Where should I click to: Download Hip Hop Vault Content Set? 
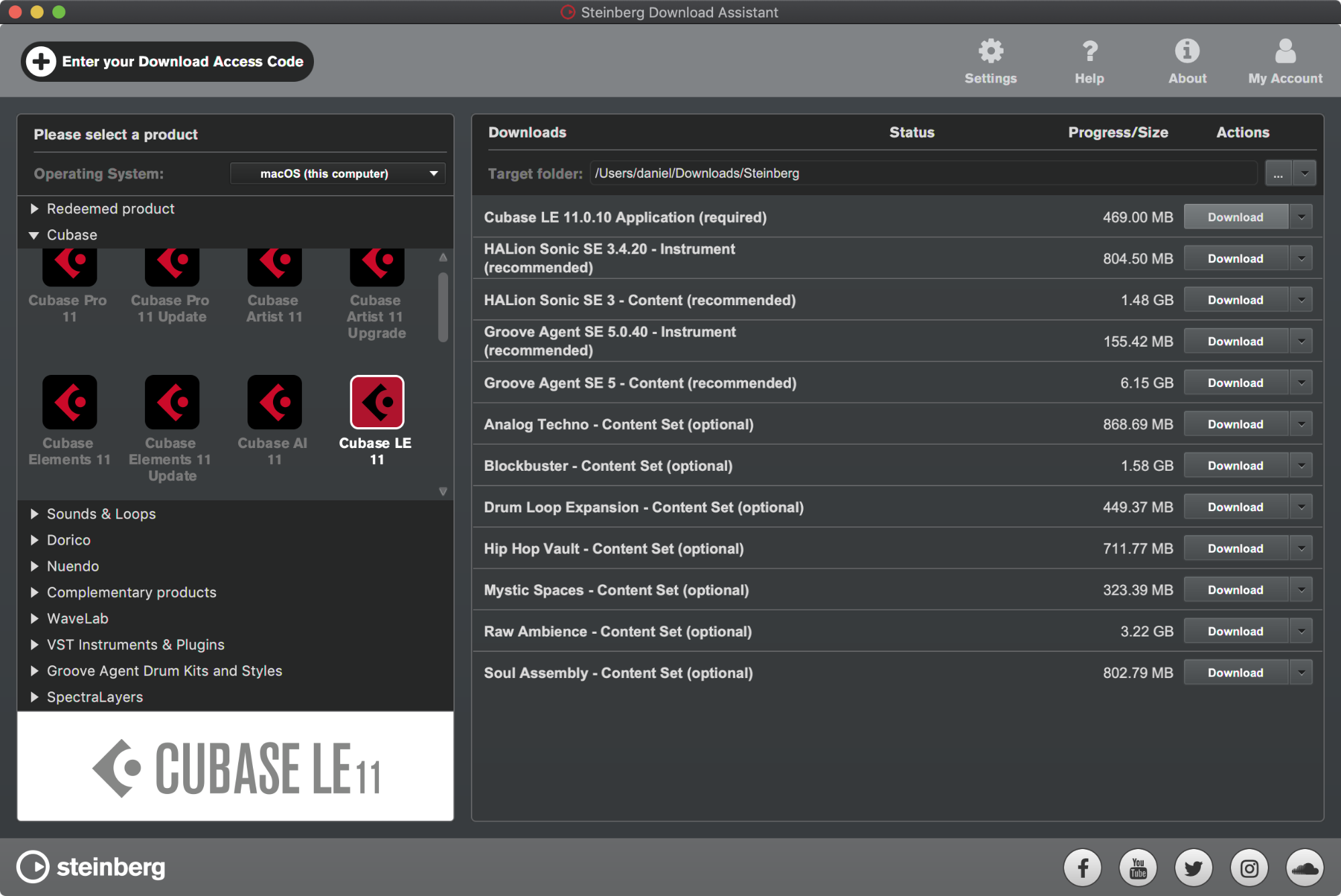tap(1236, 549)
